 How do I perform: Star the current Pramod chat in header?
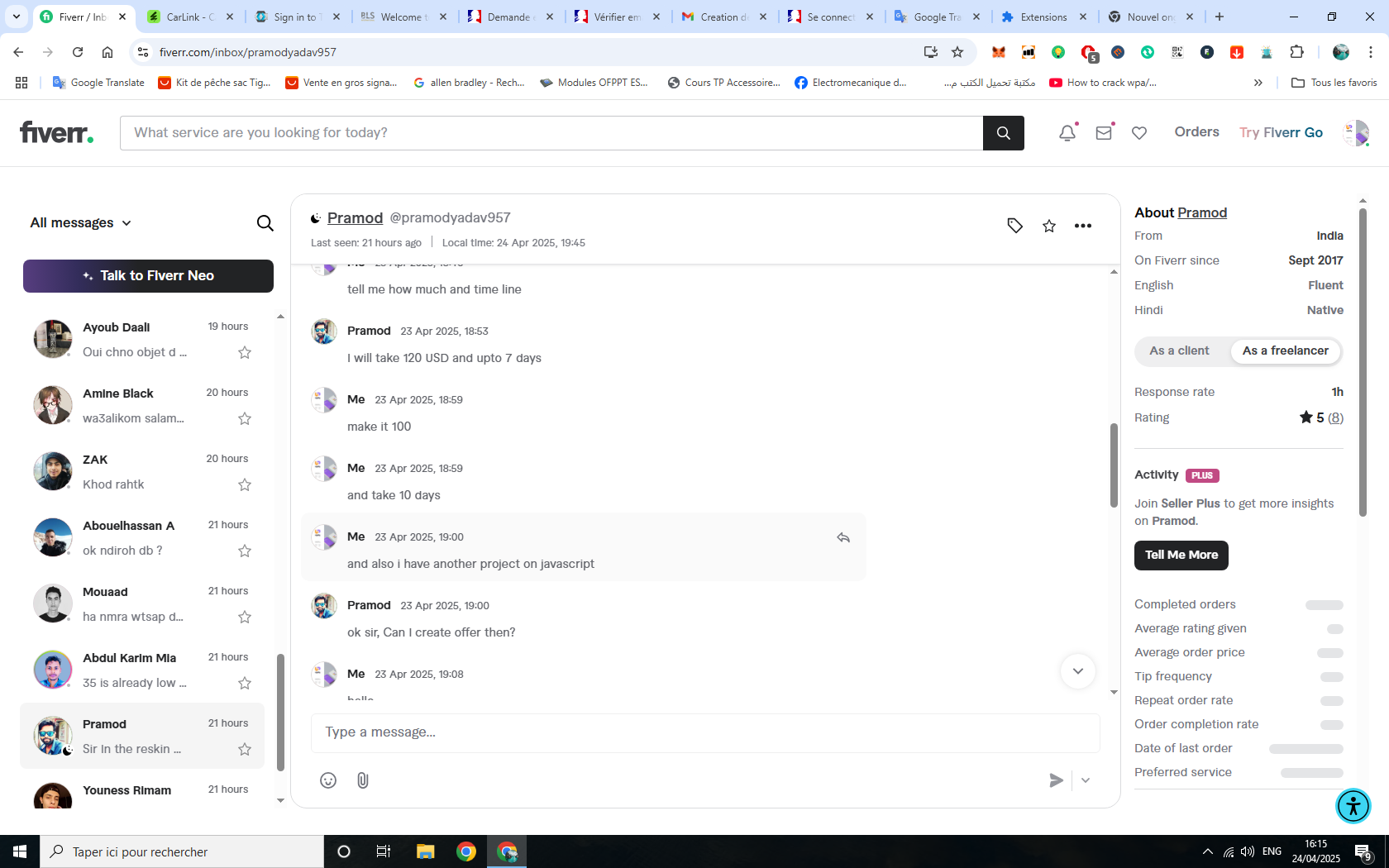click(x=1049, y=226)
